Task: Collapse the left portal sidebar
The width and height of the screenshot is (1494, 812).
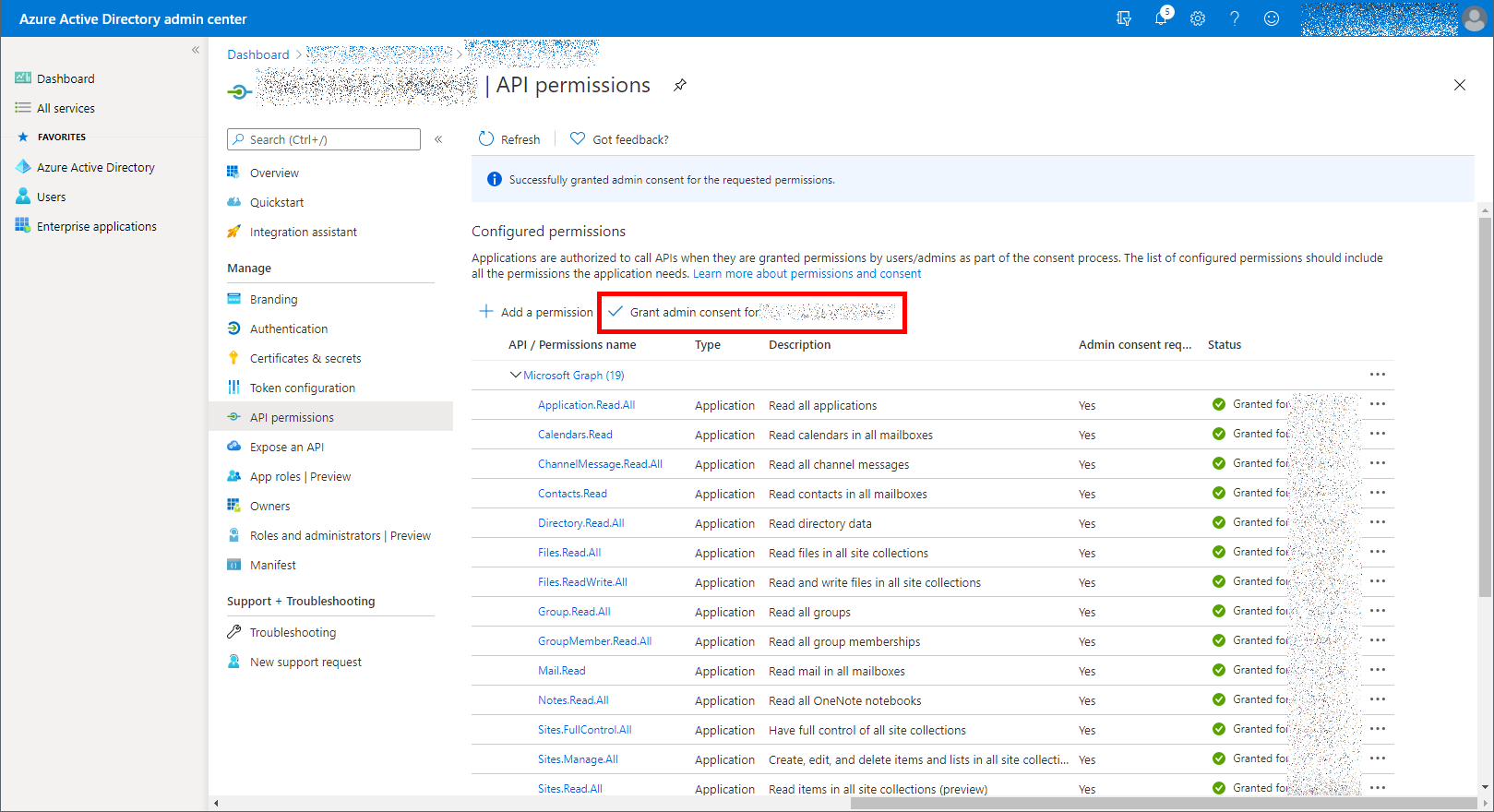Action: pyautogui.click(x=196, y=50)
